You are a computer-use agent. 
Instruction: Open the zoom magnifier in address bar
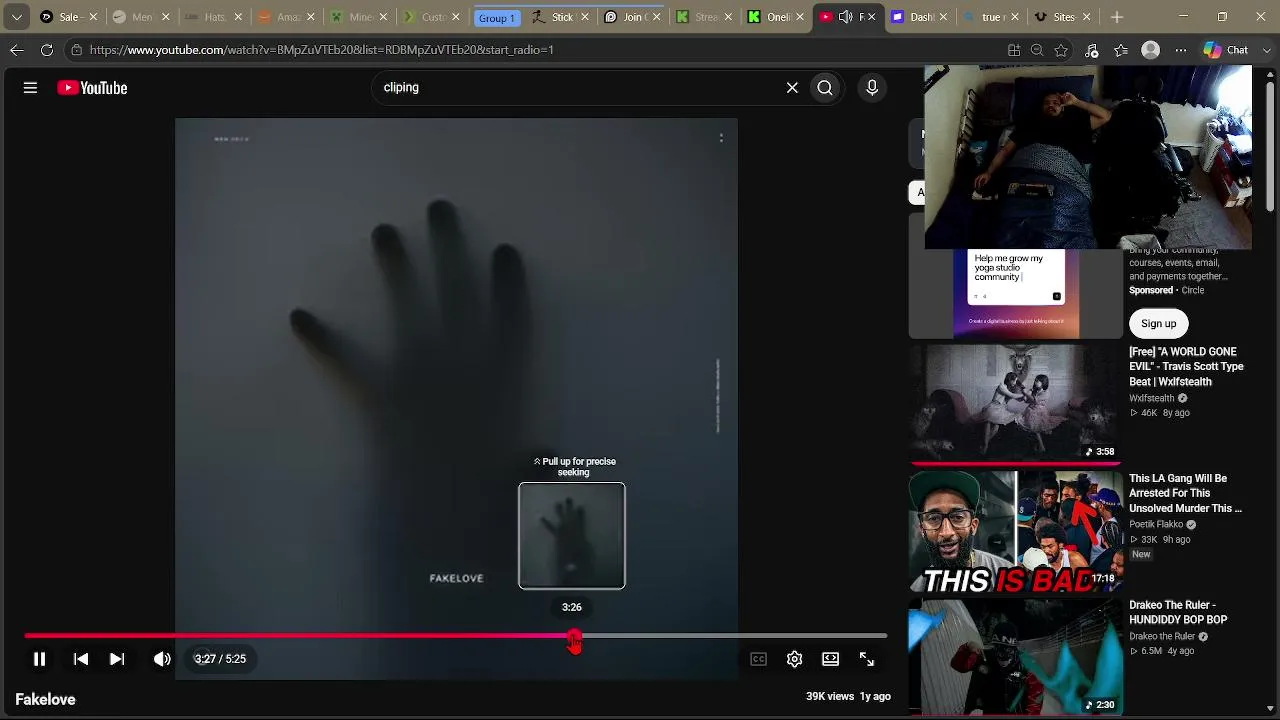point(1037,50)
